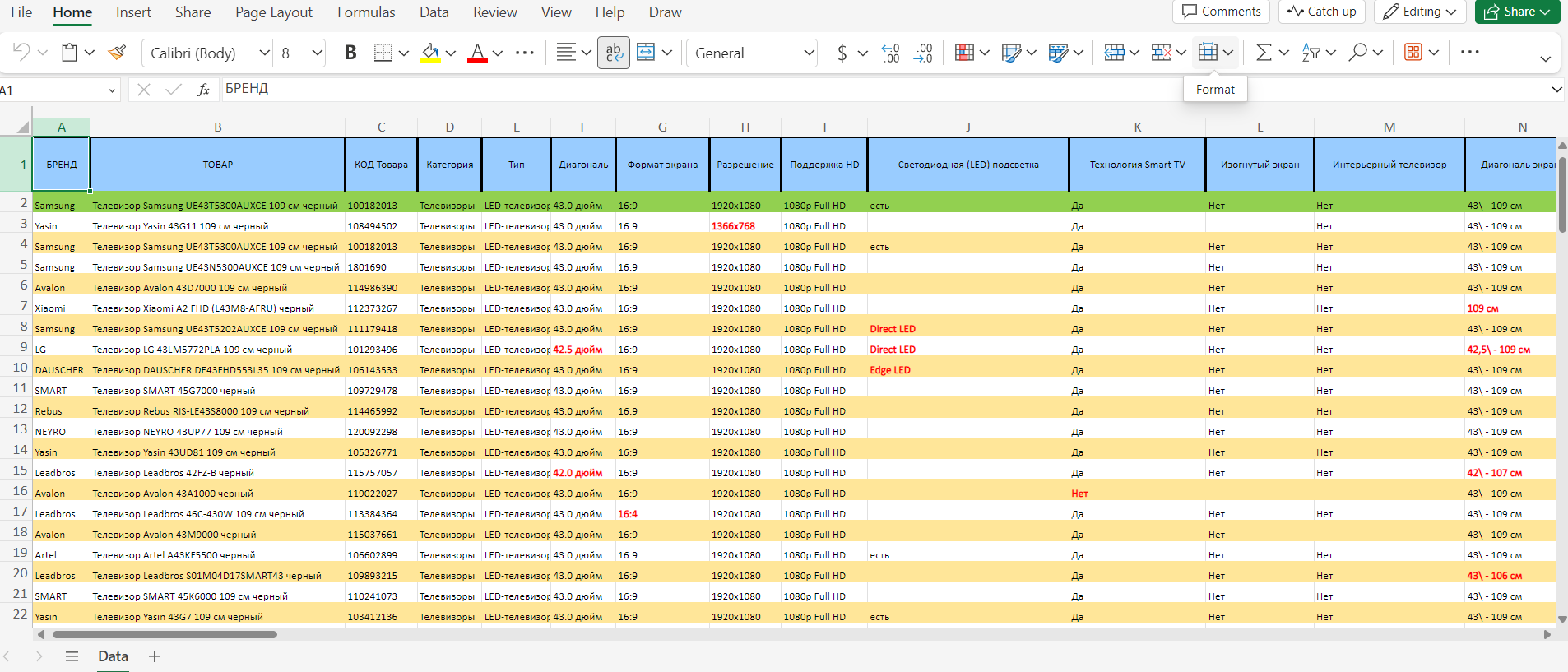
Task: Click the AutoSum sigma icon
Action: [1264, 53]
